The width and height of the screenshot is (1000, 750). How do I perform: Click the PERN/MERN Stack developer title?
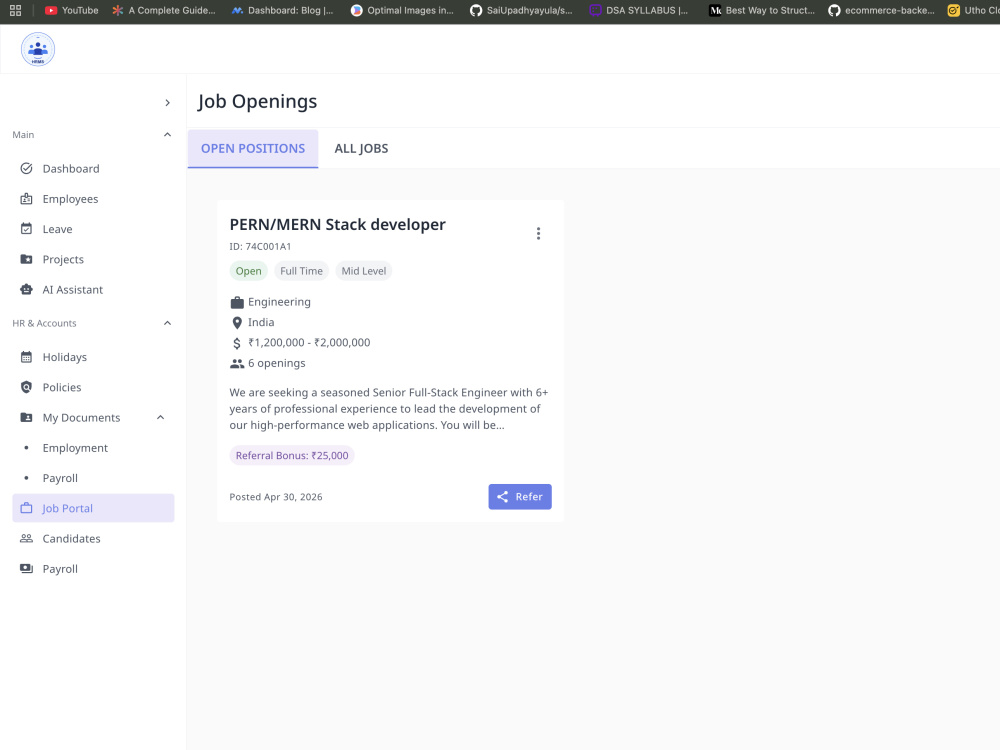click(x=337, y=224)
